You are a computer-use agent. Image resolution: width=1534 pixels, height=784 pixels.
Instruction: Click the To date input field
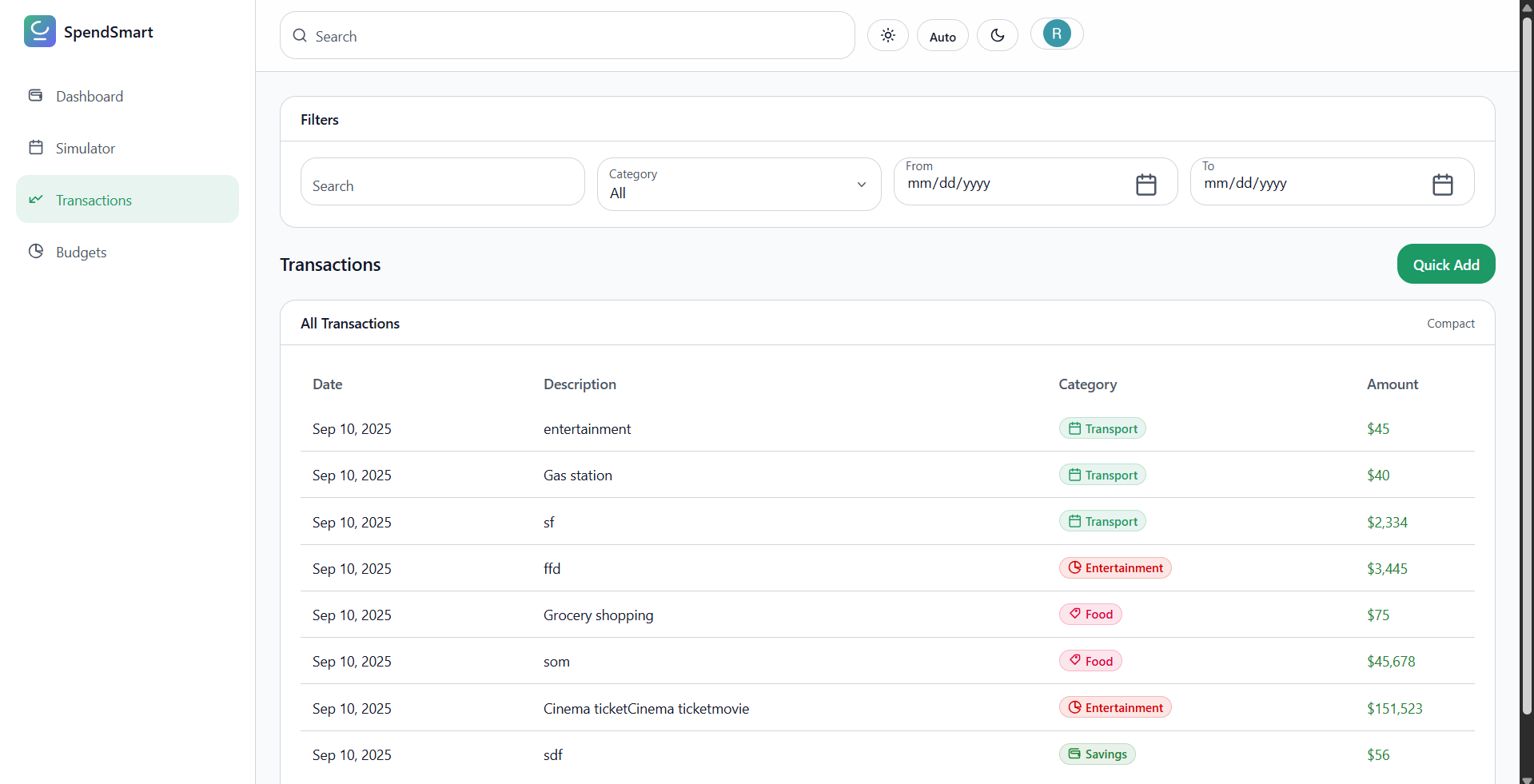[1332, 182]
